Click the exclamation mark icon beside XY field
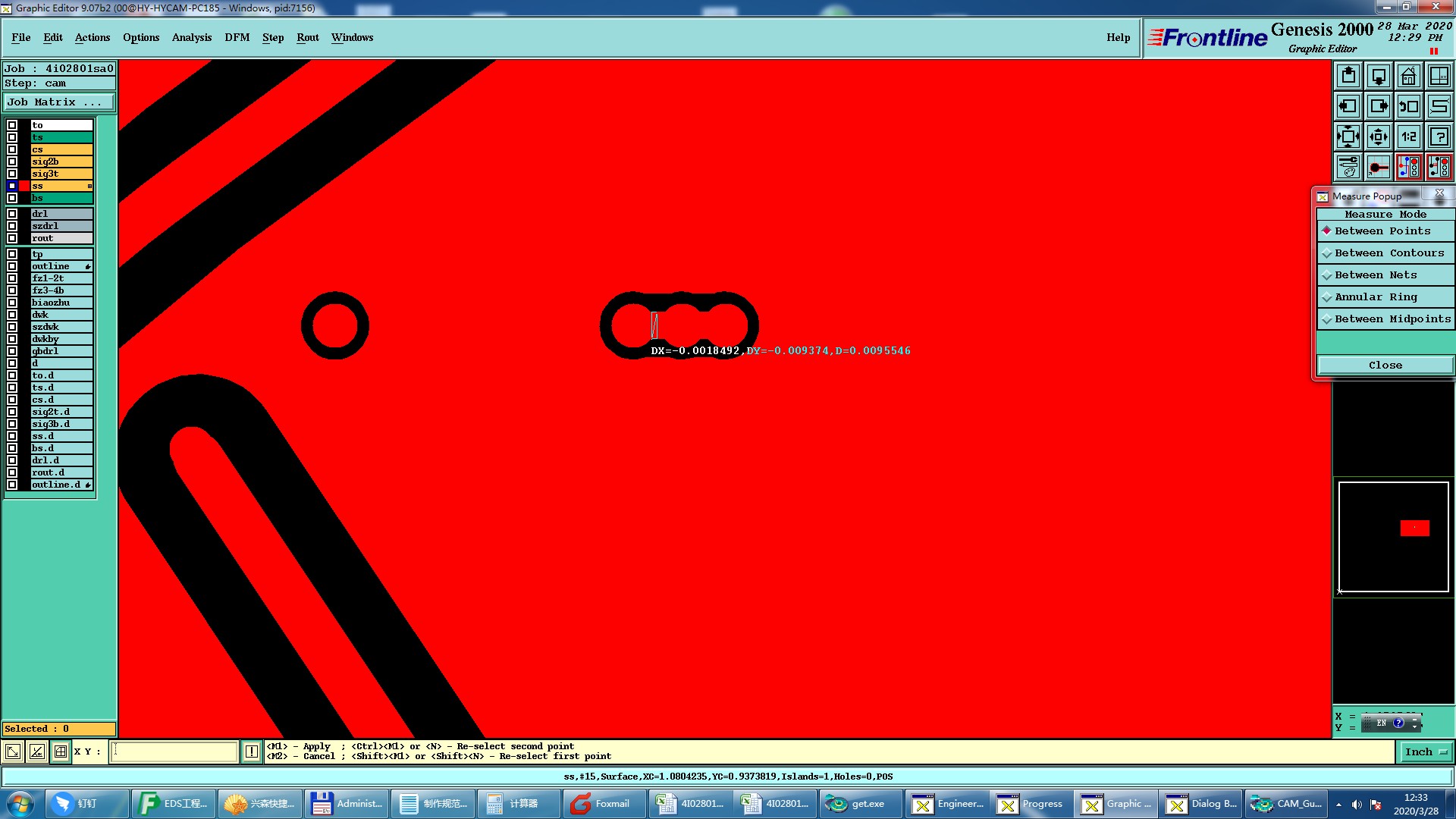Image resolution: width=1456 pixels, height=819 pixels. 252,752
